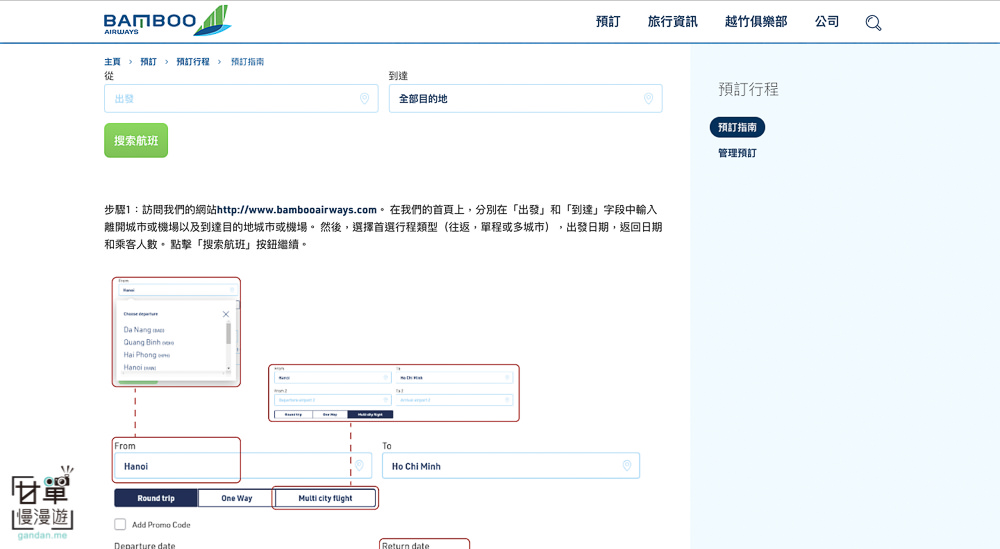Open the 旅行資訊 top menu
This screenshot has width=1000, height=549.
click(672, 22)
